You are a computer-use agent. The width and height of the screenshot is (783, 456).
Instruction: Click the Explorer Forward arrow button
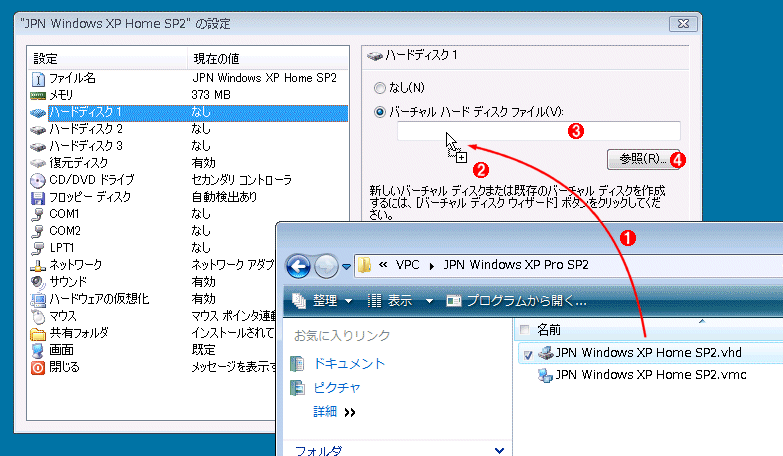click(326, 266)
